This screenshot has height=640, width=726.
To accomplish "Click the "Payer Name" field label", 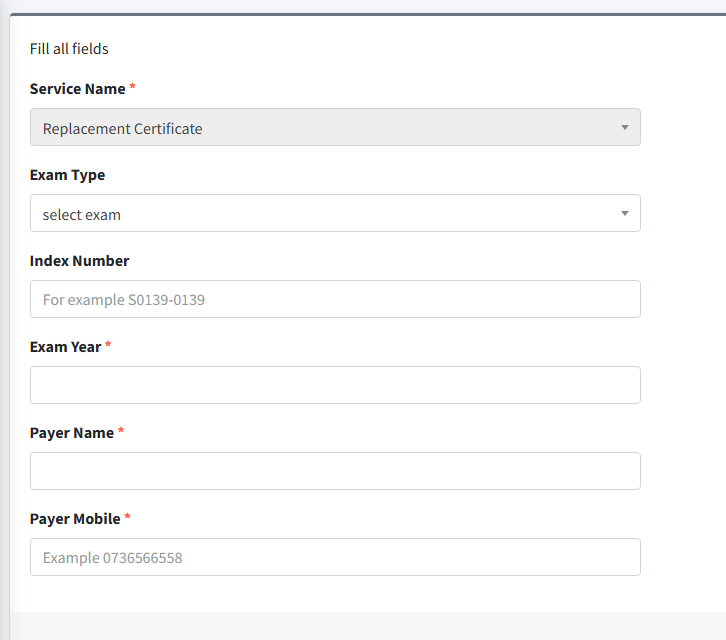I will click(x=72, y=433).
